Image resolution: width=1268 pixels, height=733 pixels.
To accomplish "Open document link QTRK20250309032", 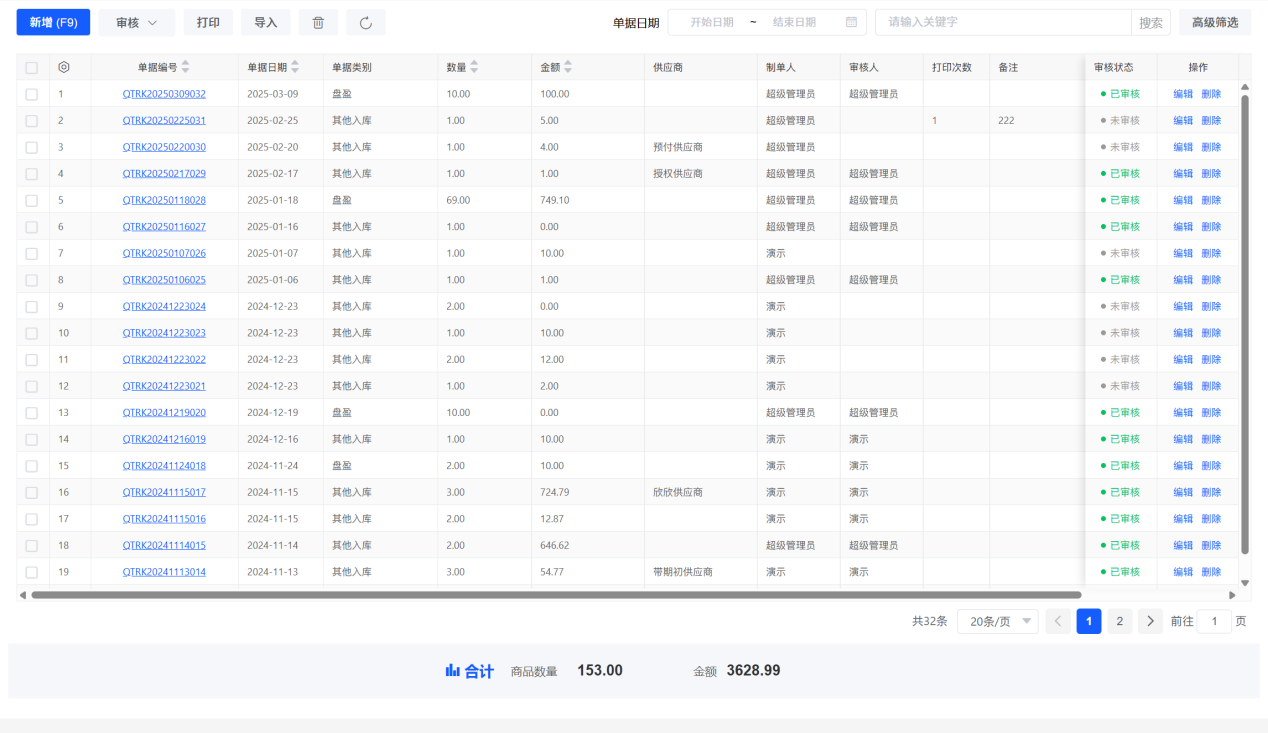I will click(164, 94).
